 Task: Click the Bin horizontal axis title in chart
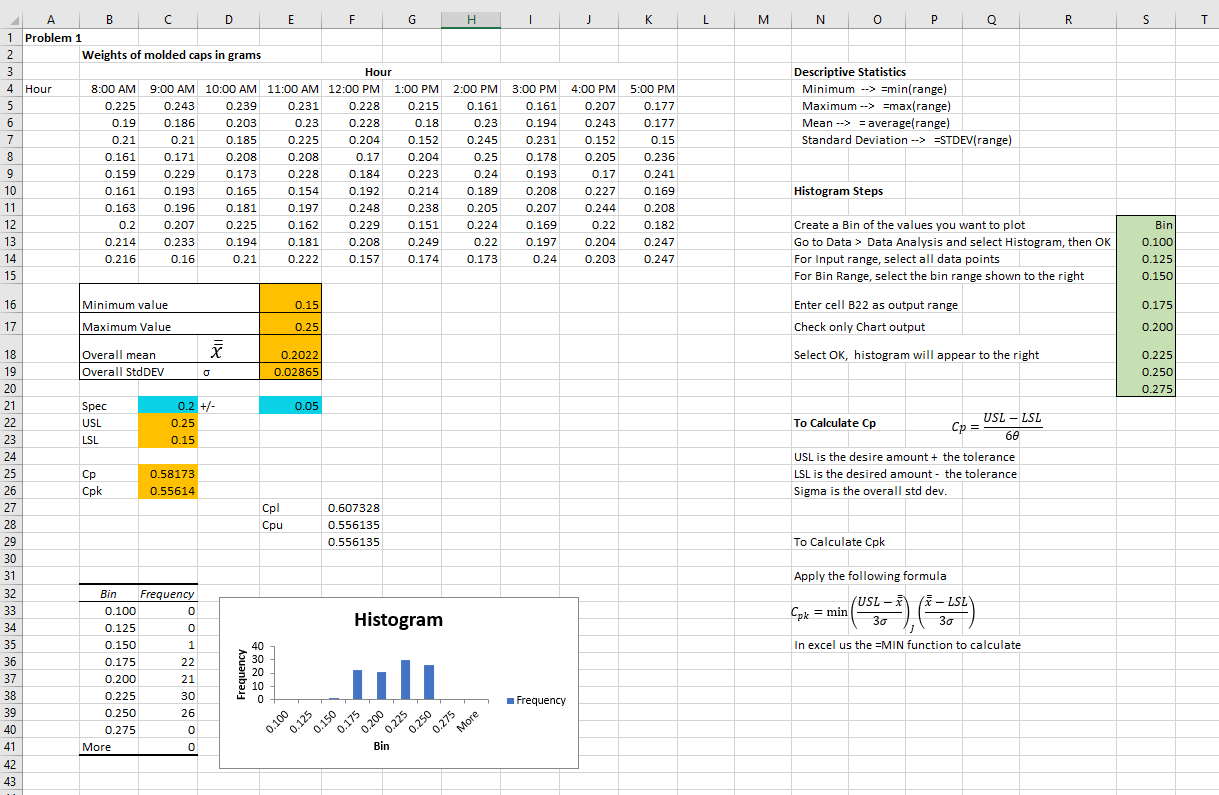[x=381, y=746]
